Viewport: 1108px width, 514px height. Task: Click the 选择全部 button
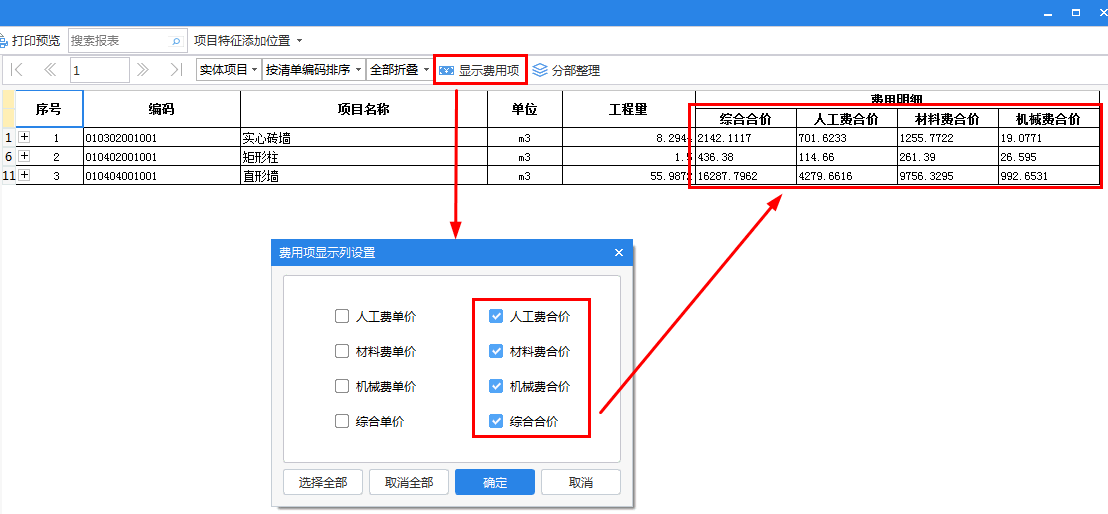(323, 482)
